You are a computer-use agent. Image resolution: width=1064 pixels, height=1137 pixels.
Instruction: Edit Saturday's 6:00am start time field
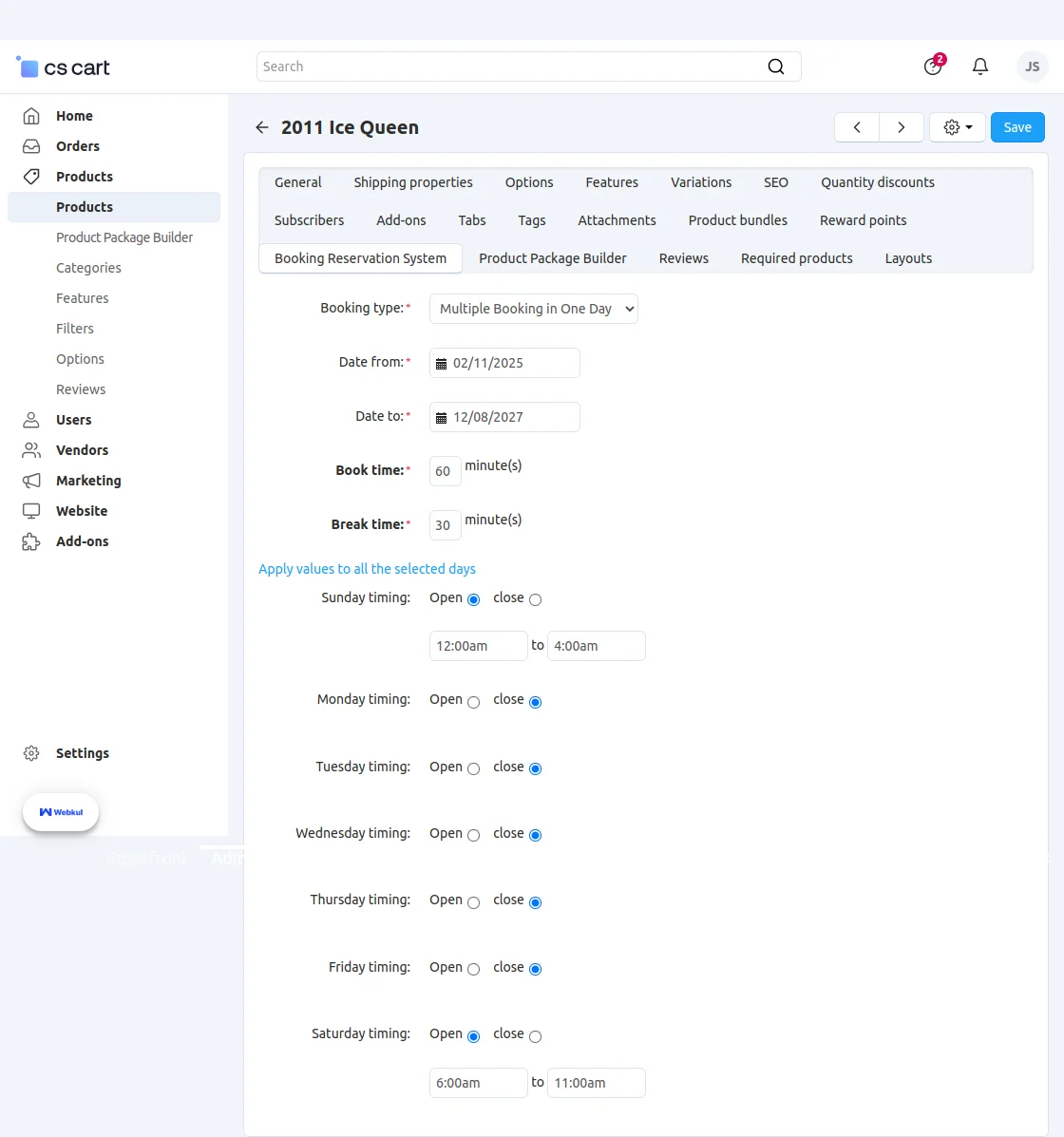pyautogui.click(x=478, y=1083)
